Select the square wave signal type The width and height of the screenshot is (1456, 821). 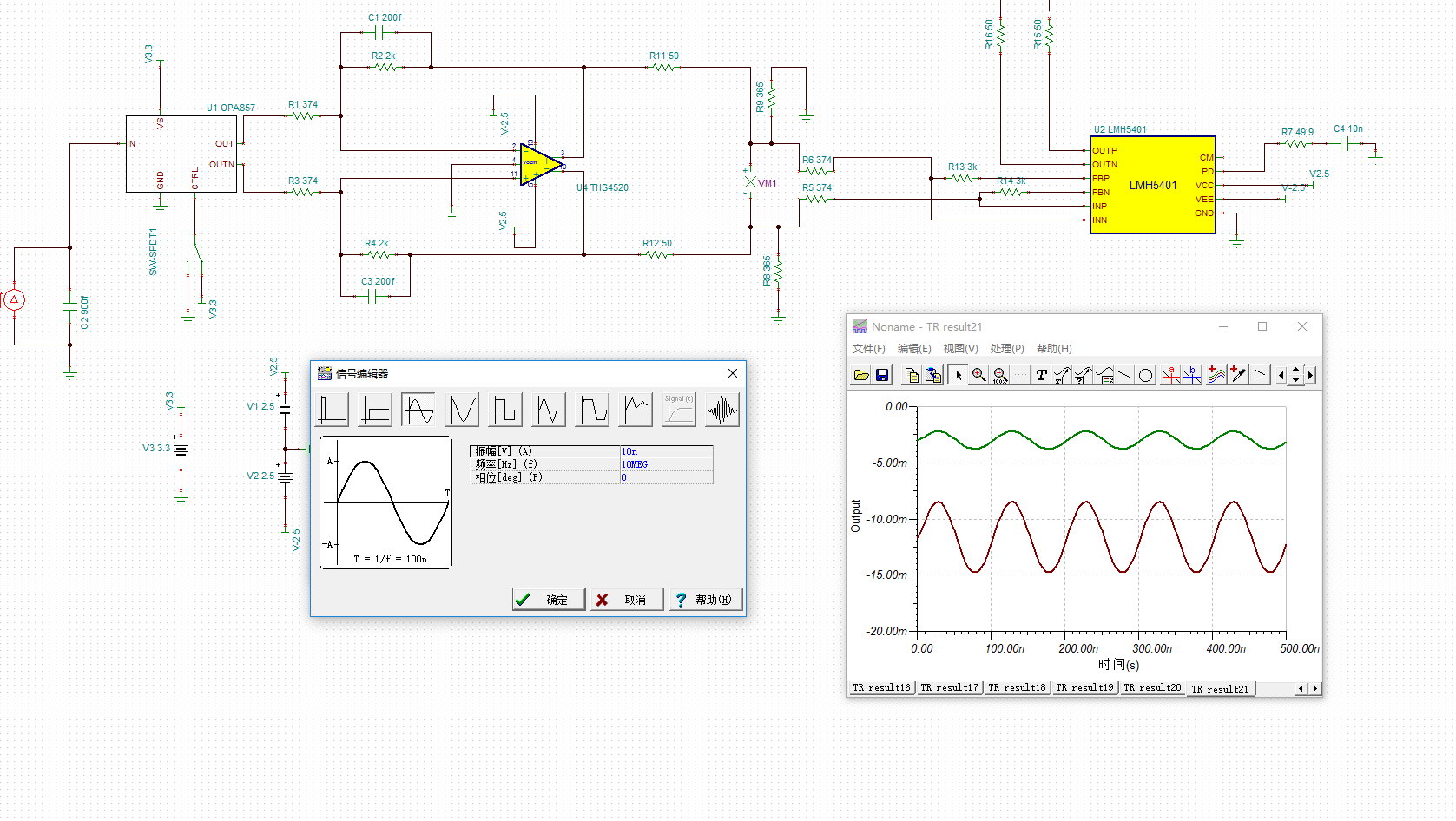click(x=505, y=410)
